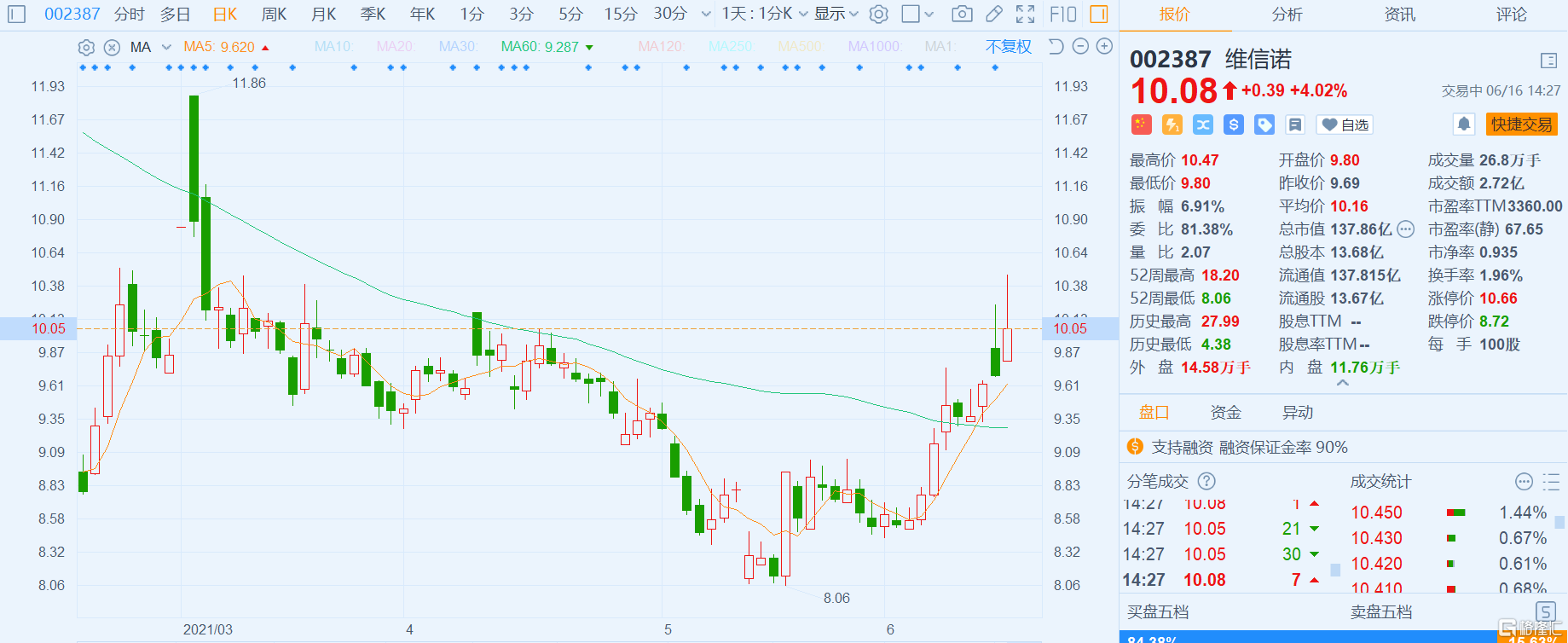
Task: Zoom out the chart with minus icon
Action: (1080, 46)
